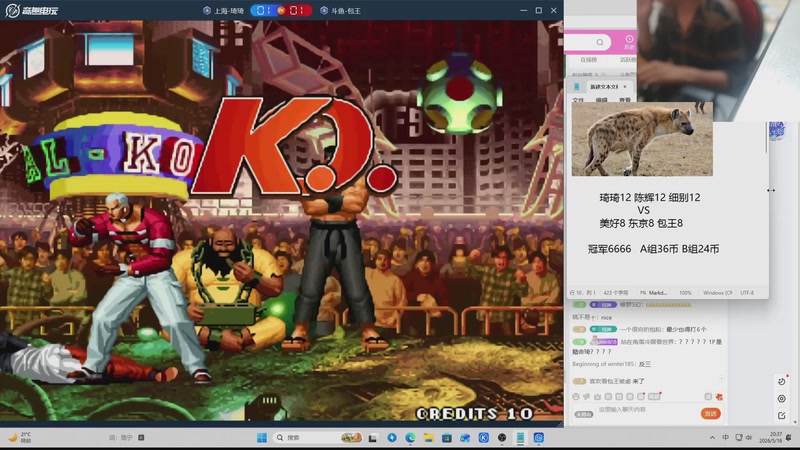Open Task View on the taskbar
The height and width of the screenshot is (450, 800).
pos(373,438)
